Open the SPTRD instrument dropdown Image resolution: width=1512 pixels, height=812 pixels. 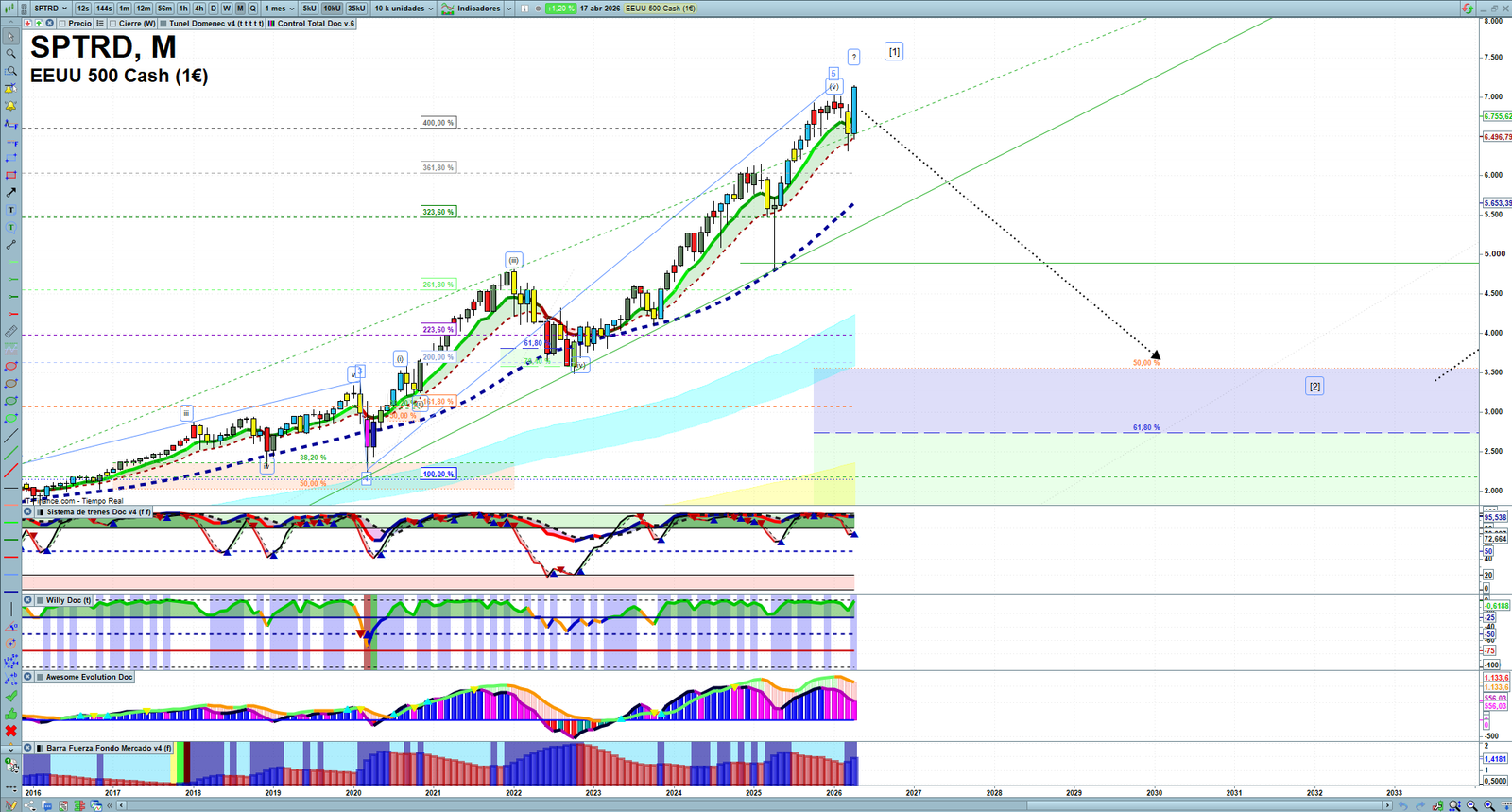[x=51, y=9]
